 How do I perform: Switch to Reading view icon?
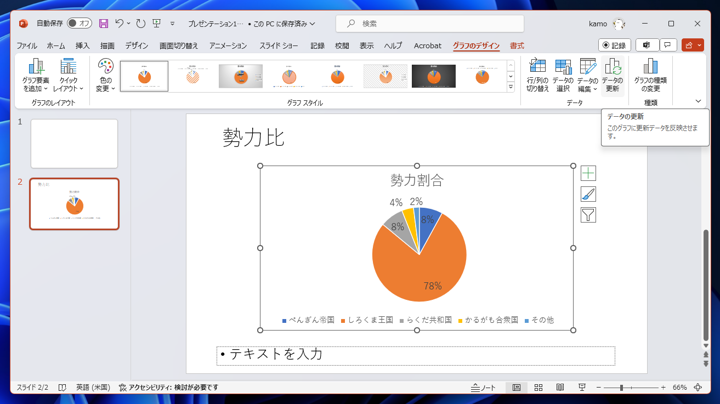tap(560, 387)
